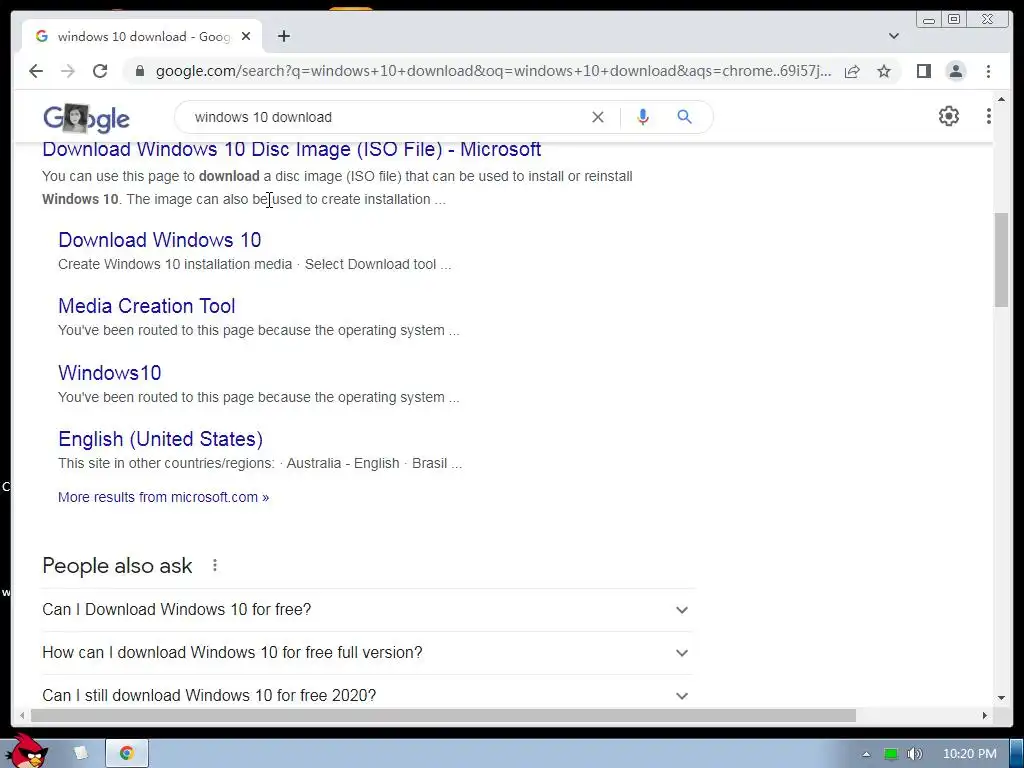The width and height of the screenshot is (1024, 768).
Task: Click the URL address bar
Action: (x=493, y=71)
